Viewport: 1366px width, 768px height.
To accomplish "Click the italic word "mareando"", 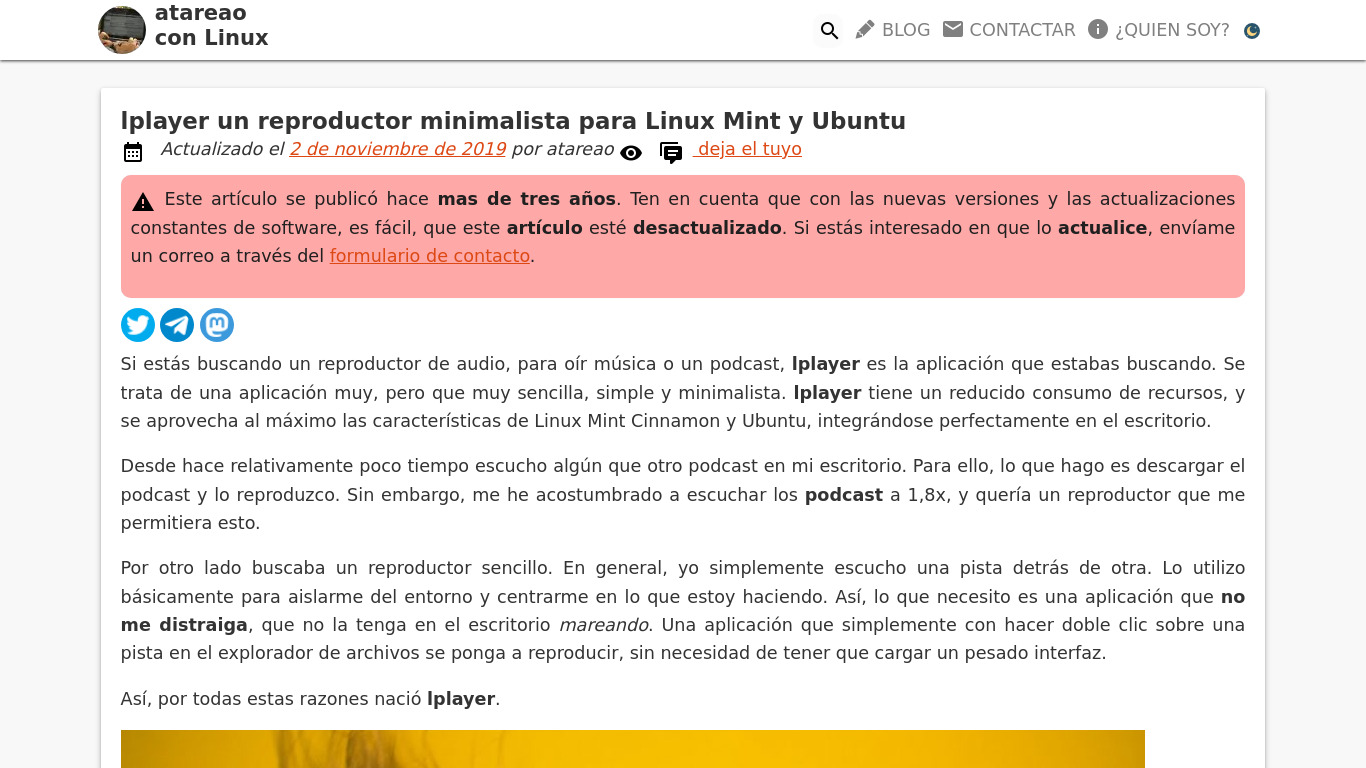I will [604, 625].
